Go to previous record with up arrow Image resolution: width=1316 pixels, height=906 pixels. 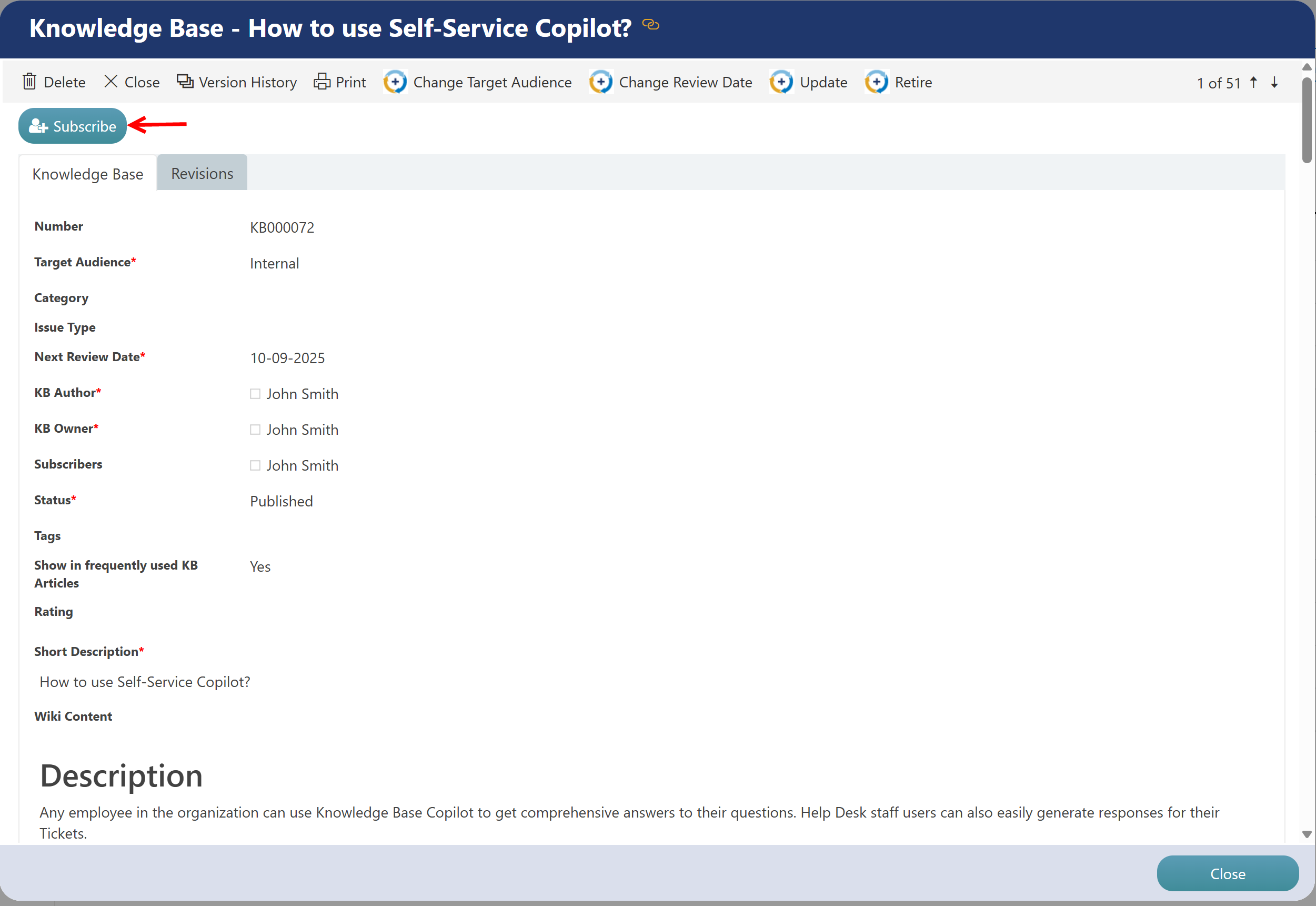coord(1253,82)
